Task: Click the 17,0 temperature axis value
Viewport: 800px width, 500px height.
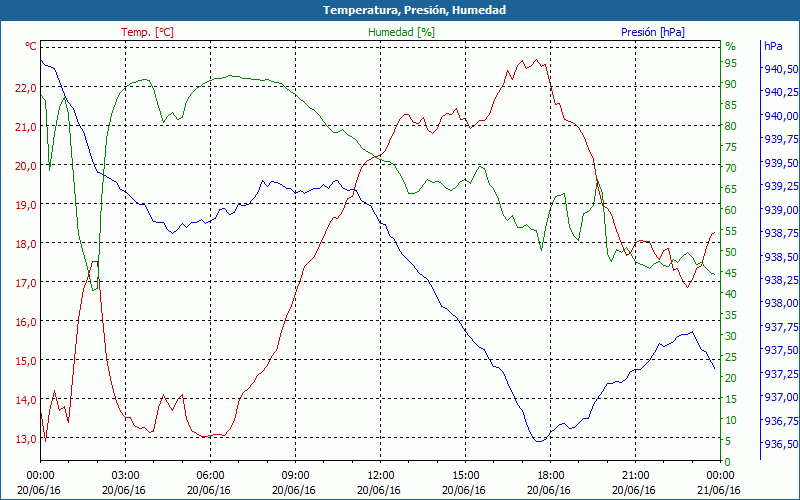Action: pyautogui.click(x=26, y=283)
